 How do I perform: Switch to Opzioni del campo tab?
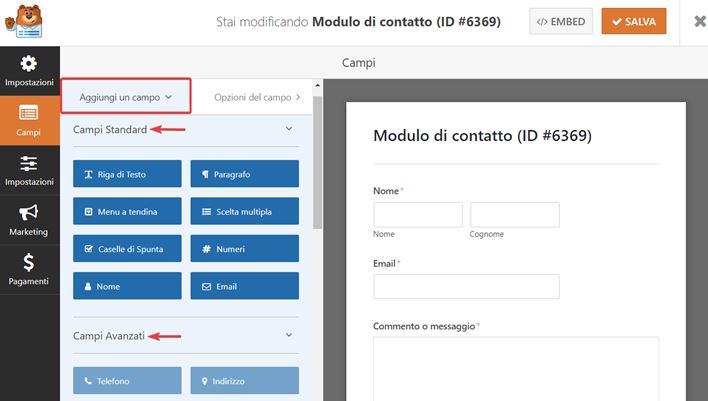coord(256,97)
